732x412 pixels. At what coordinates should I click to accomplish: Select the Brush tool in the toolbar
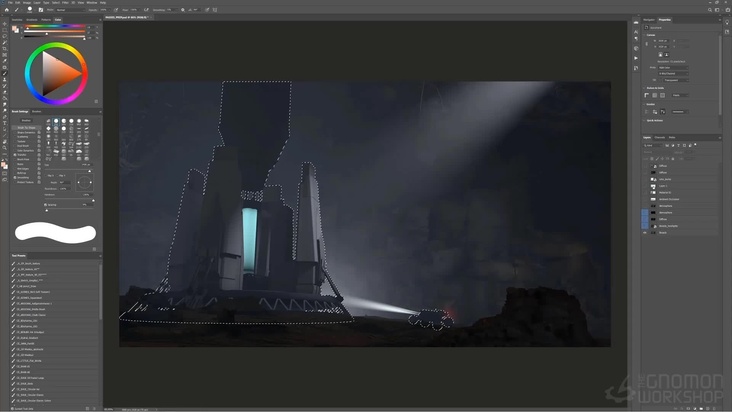(x=5, y=73)
